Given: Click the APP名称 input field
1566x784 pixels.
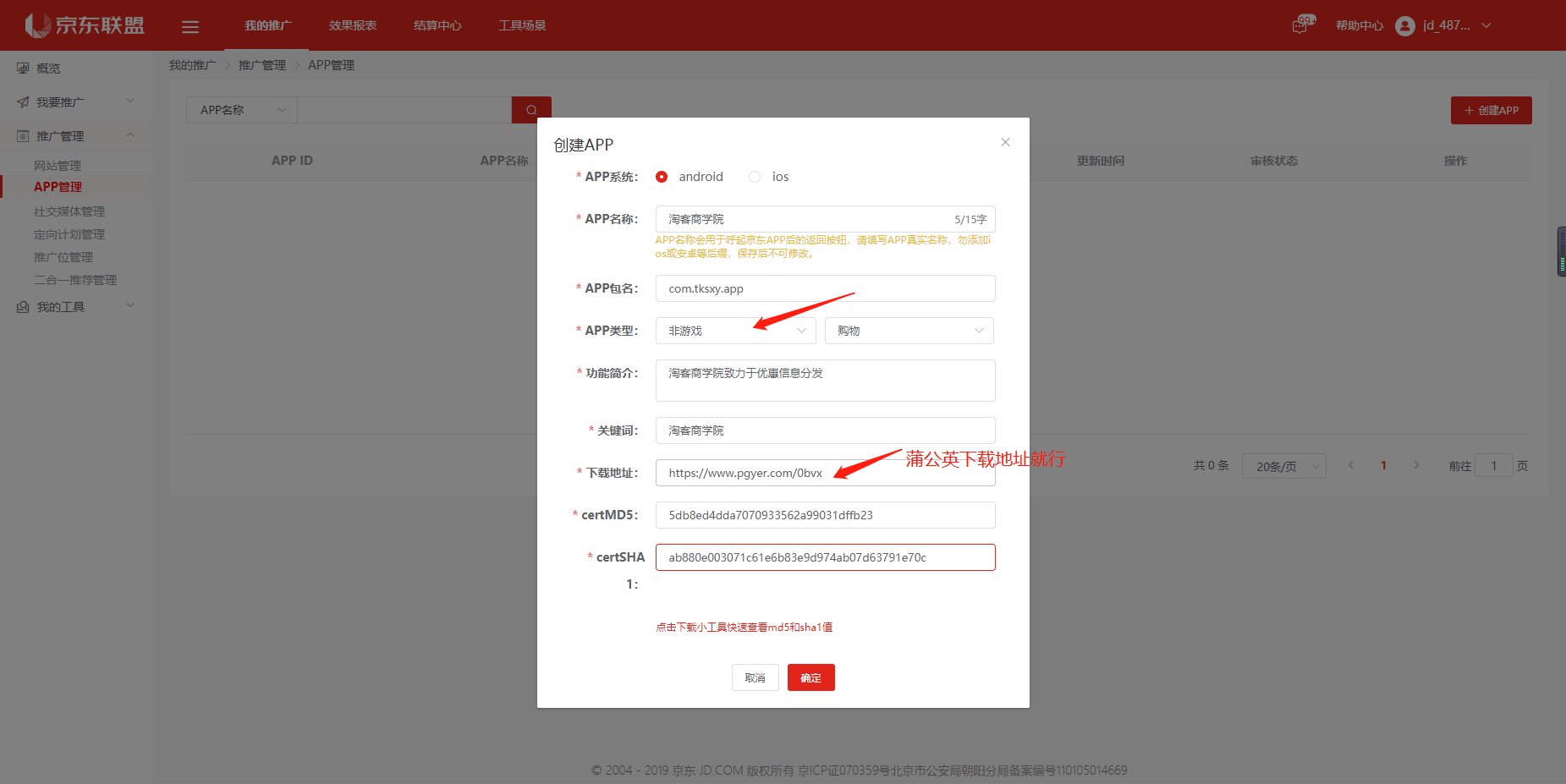Looking at the screenshot, I should [825, 219].
